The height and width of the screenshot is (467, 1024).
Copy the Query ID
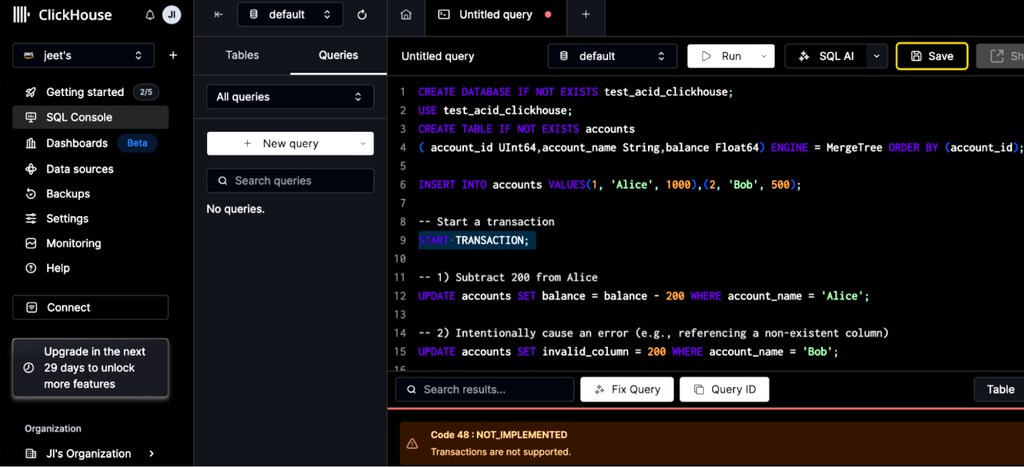[x=724, y=389]
